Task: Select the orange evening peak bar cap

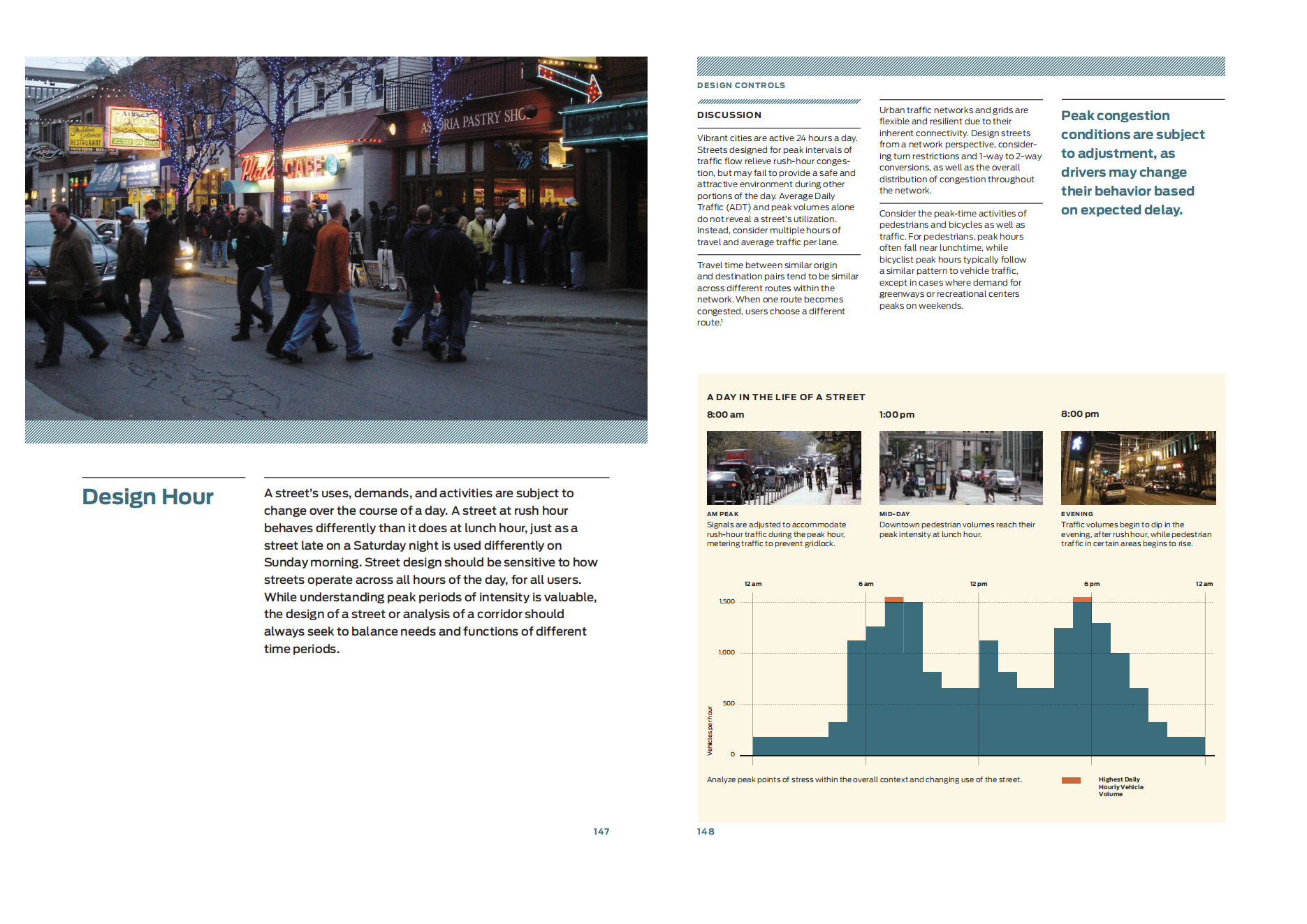Action: point(1081,599)
